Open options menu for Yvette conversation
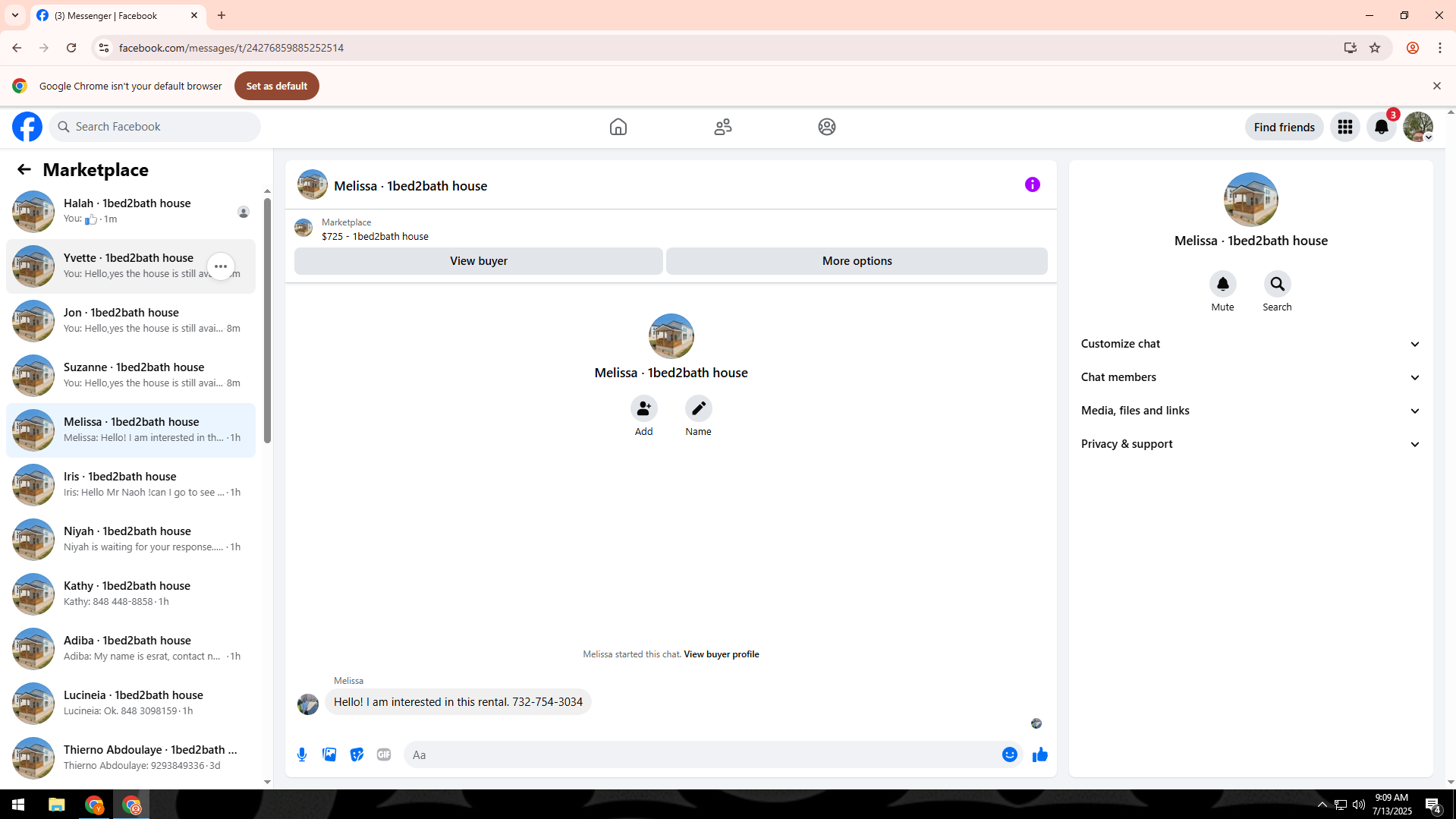 point(221,266)
